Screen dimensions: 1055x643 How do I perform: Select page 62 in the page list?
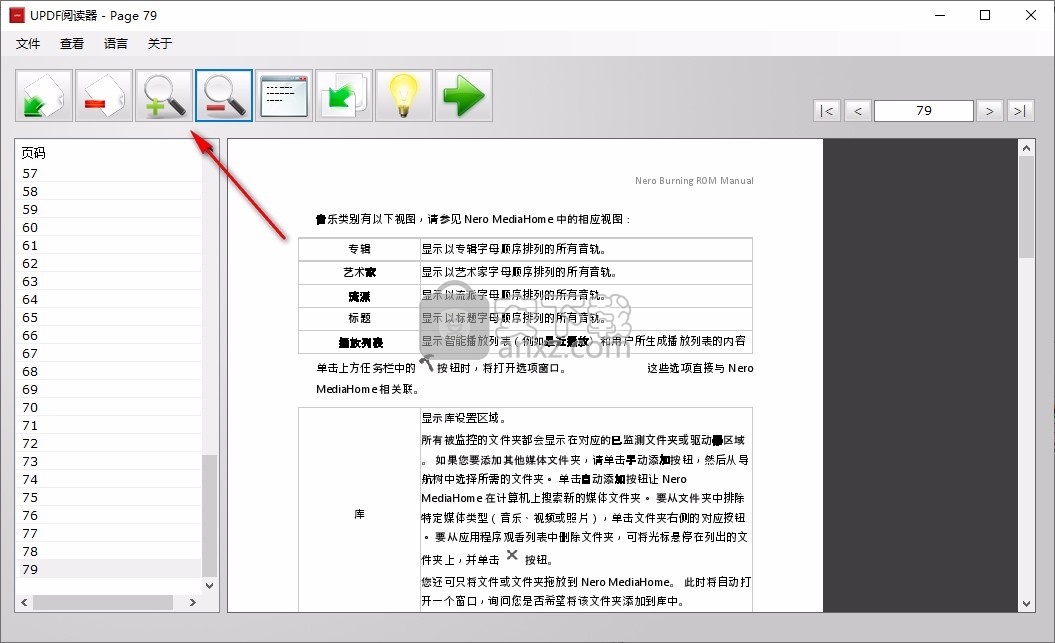tap(108, 264)
